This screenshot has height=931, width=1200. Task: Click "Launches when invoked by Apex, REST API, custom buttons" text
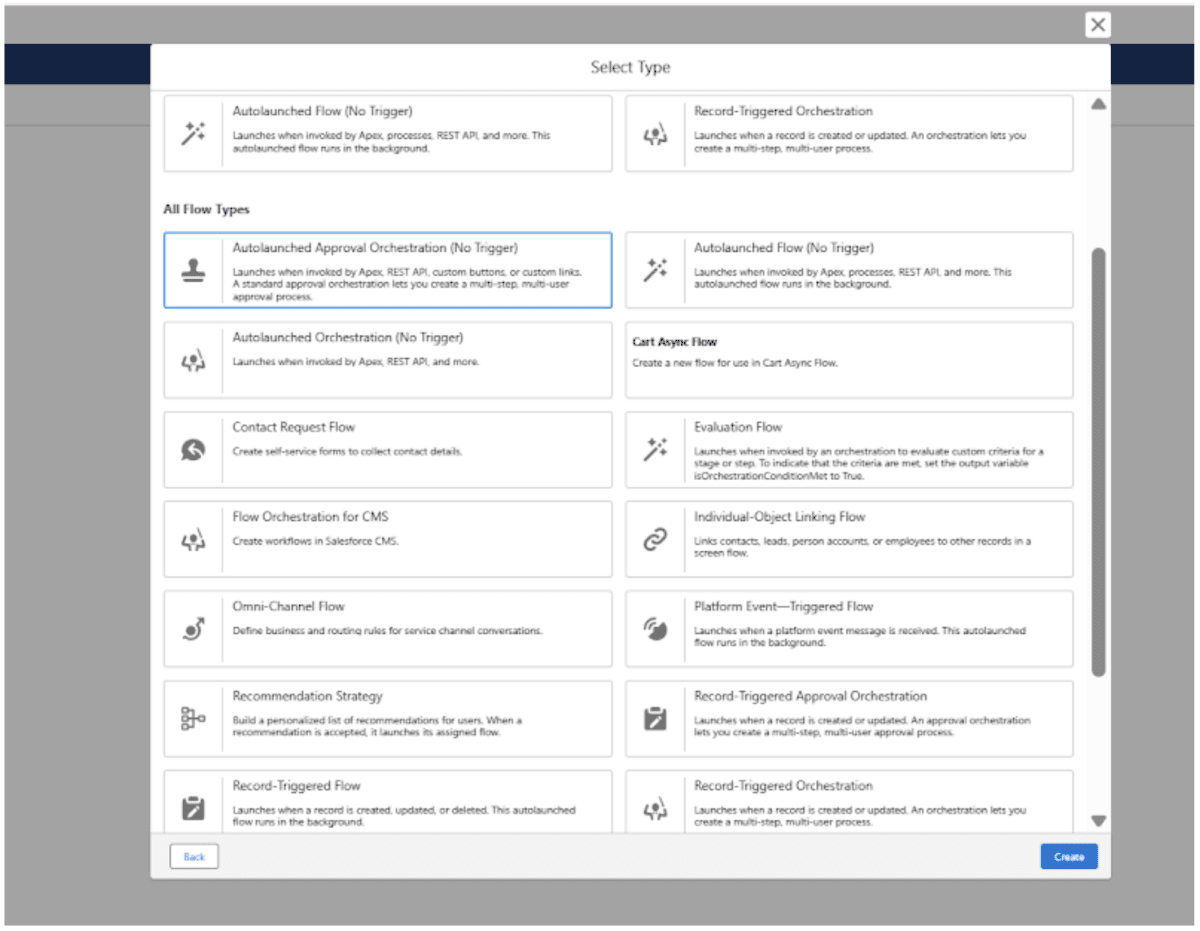click(x=408, y=284)
